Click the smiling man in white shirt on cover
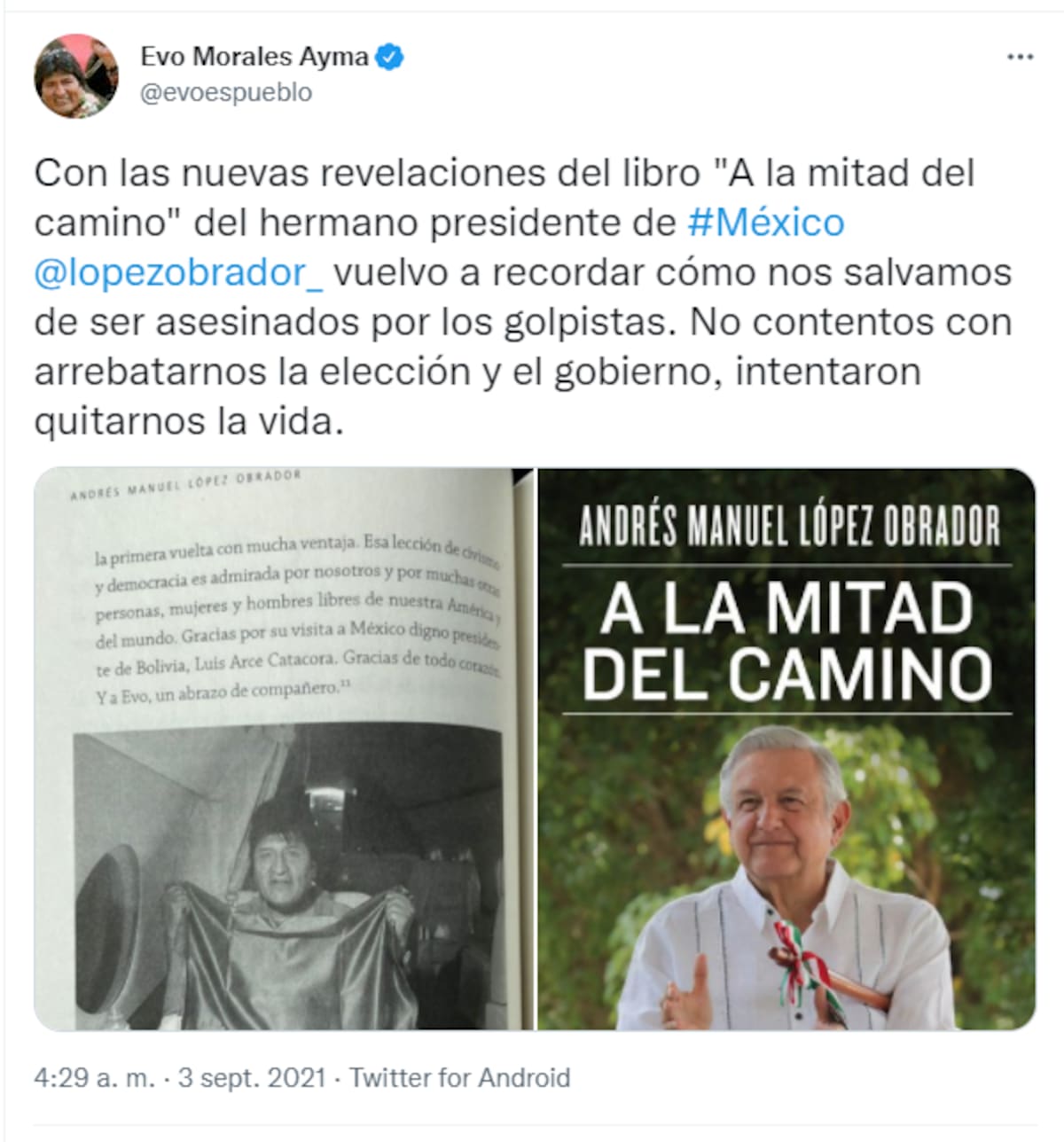Viewport: 1064px width, 1142px height. click(x=785, y=878)
